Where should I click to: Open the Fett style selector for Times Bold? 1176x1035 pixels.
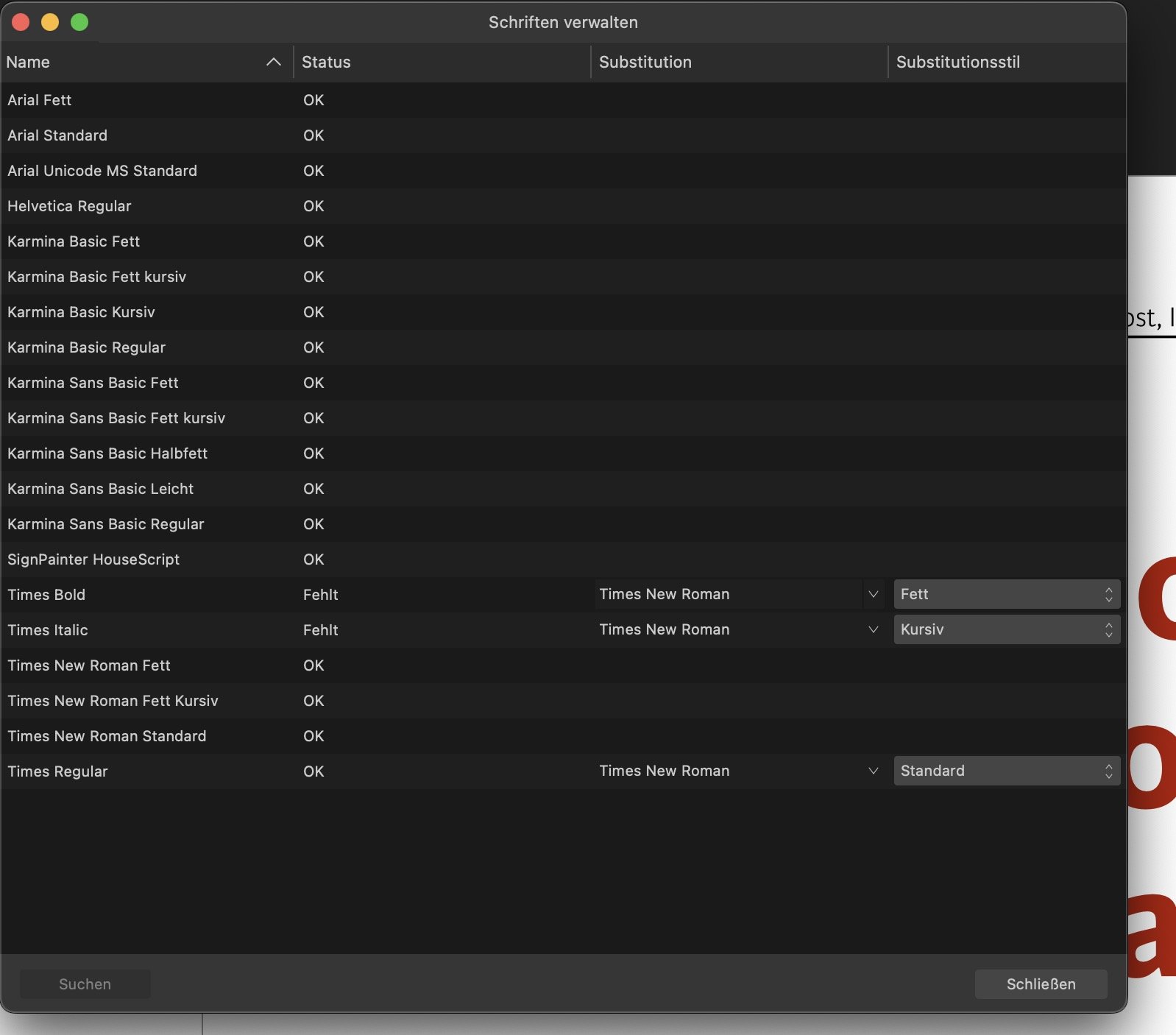tap(1007, 594)
